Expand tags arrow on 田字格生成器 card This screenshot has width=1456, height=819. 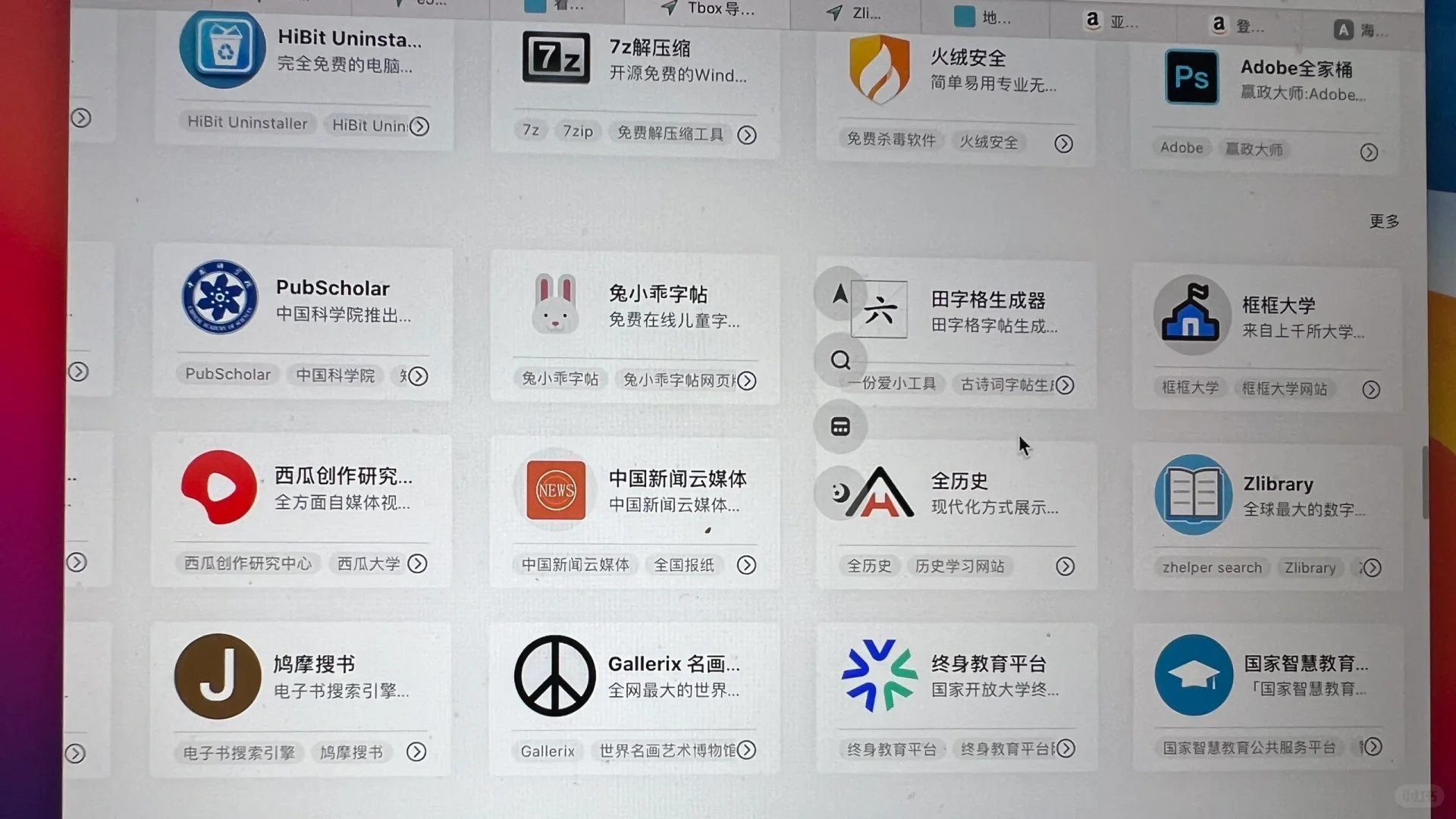[1065, 385]
